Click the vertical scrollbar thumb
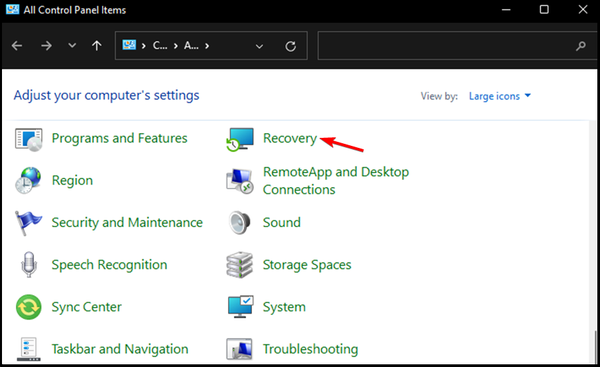Image resolution: width=600 pixels, height=367 pixels. tap(595, 346)
